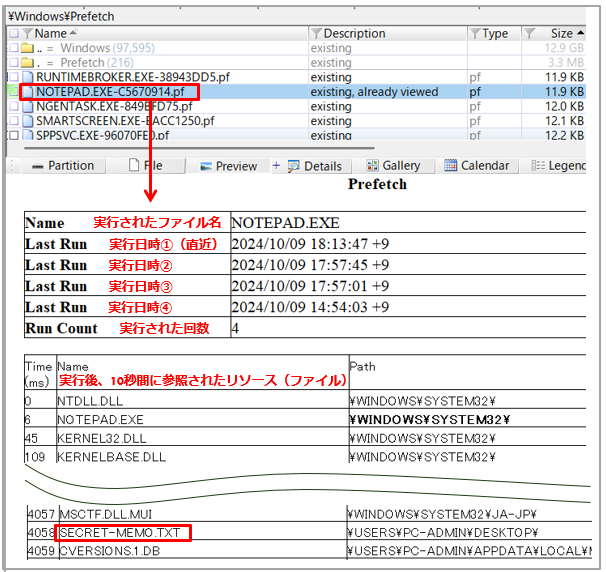The width and height of the screenshot is (606, 572).
Task: Open the Calendar tab
Action: (477, 166)
